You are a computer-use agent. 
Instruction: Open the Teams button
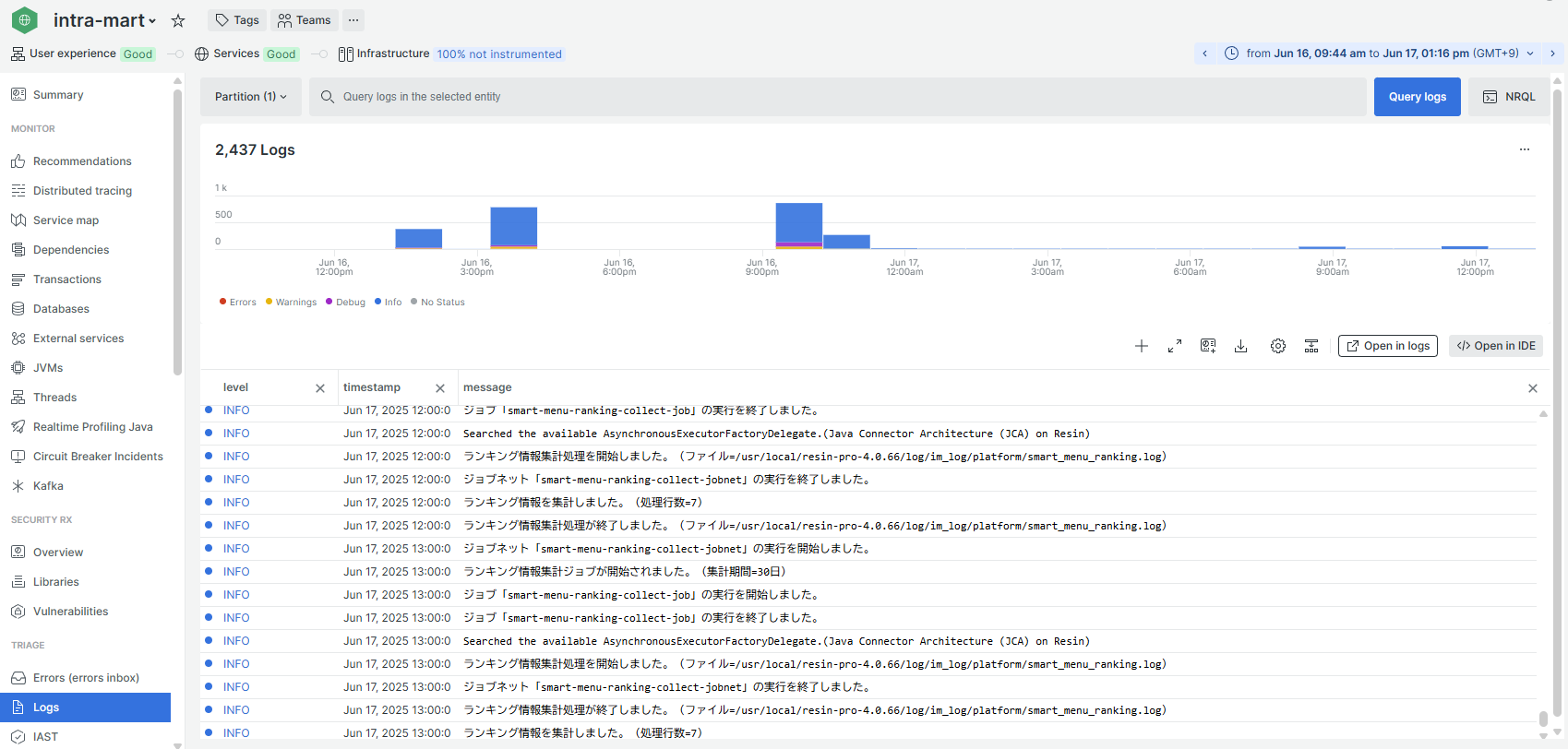point(304,20)
